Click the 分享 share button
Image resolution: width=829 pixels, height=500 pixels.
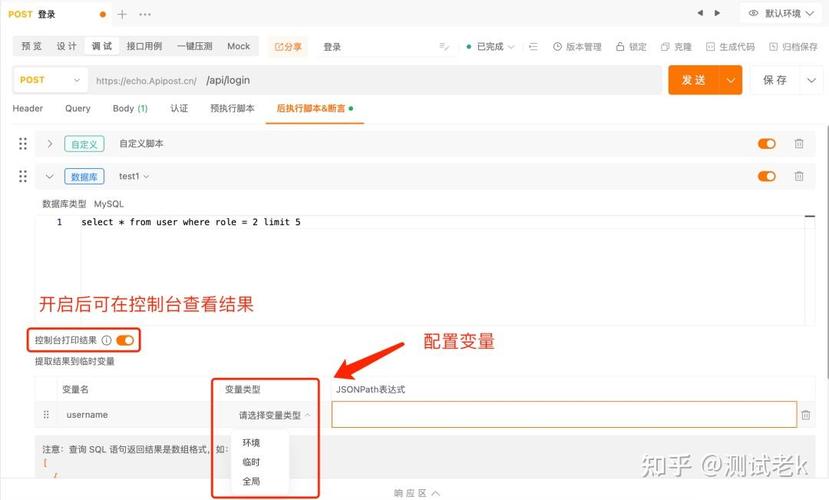pyautogui.click(x=288, y=47)
